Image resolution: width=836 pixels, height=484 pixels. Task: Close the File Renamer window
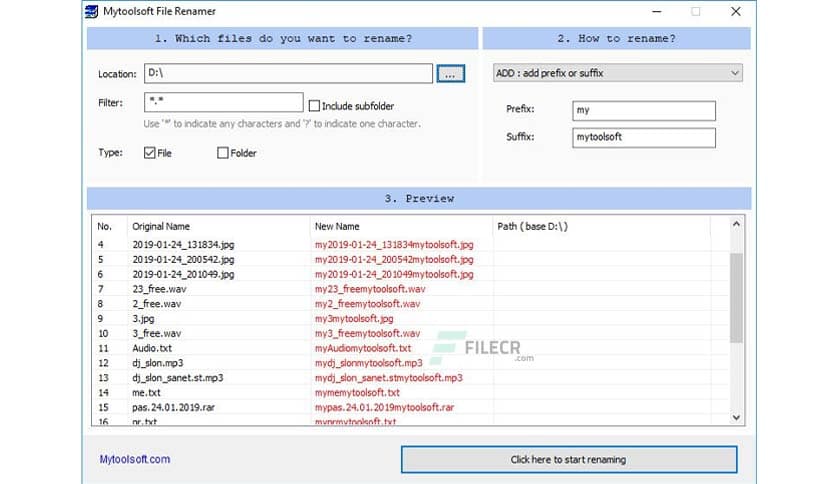click(x=736, y=11)
